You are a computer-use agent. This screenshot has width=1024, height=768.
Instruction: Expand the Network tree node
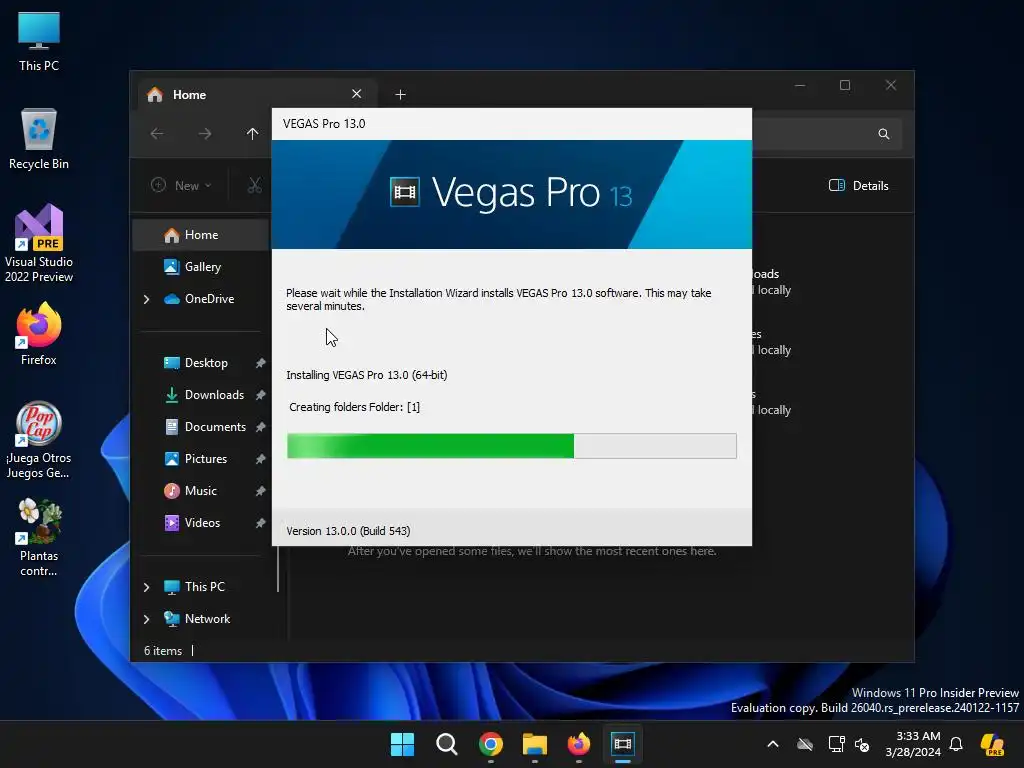click(x=146, y=619)
